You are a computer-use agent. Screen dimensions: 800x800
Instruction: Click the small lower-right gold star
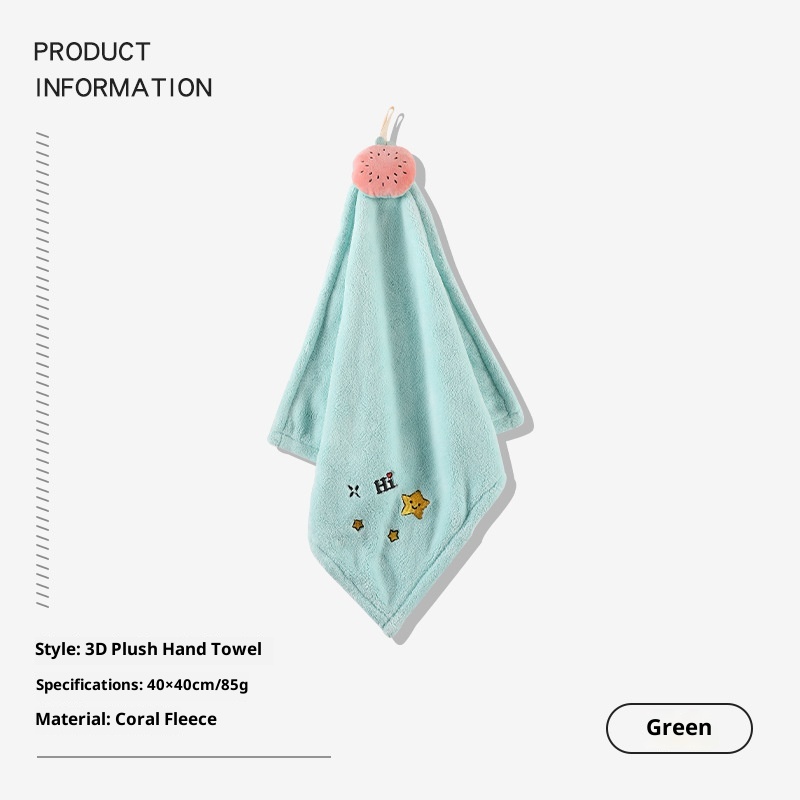pyautogui.click(x=393, y=535)
